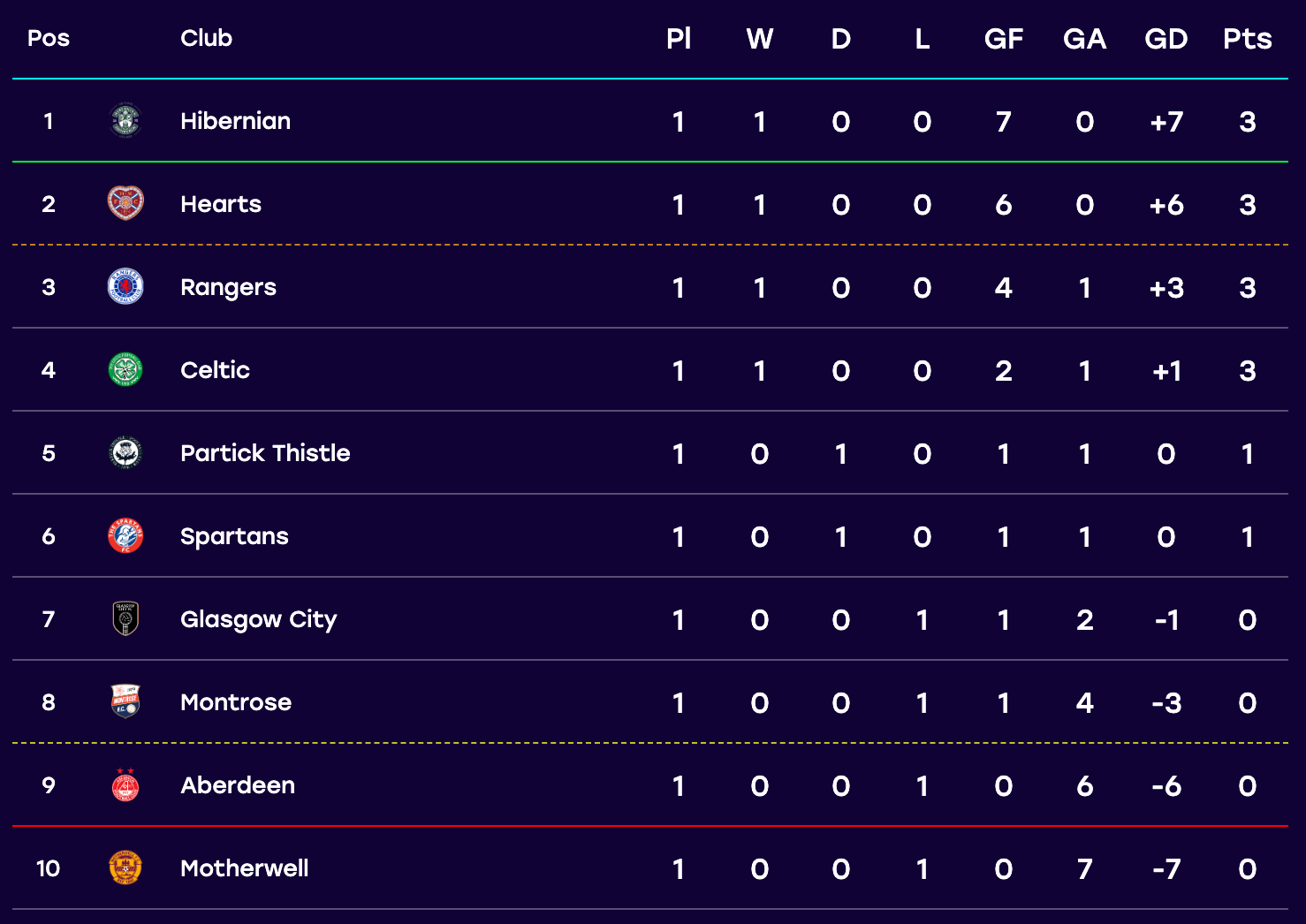The width and height of the screenshot is (1306, 924).
Task: Click the Montrose club crest
Action: click(x=125, y=701)
